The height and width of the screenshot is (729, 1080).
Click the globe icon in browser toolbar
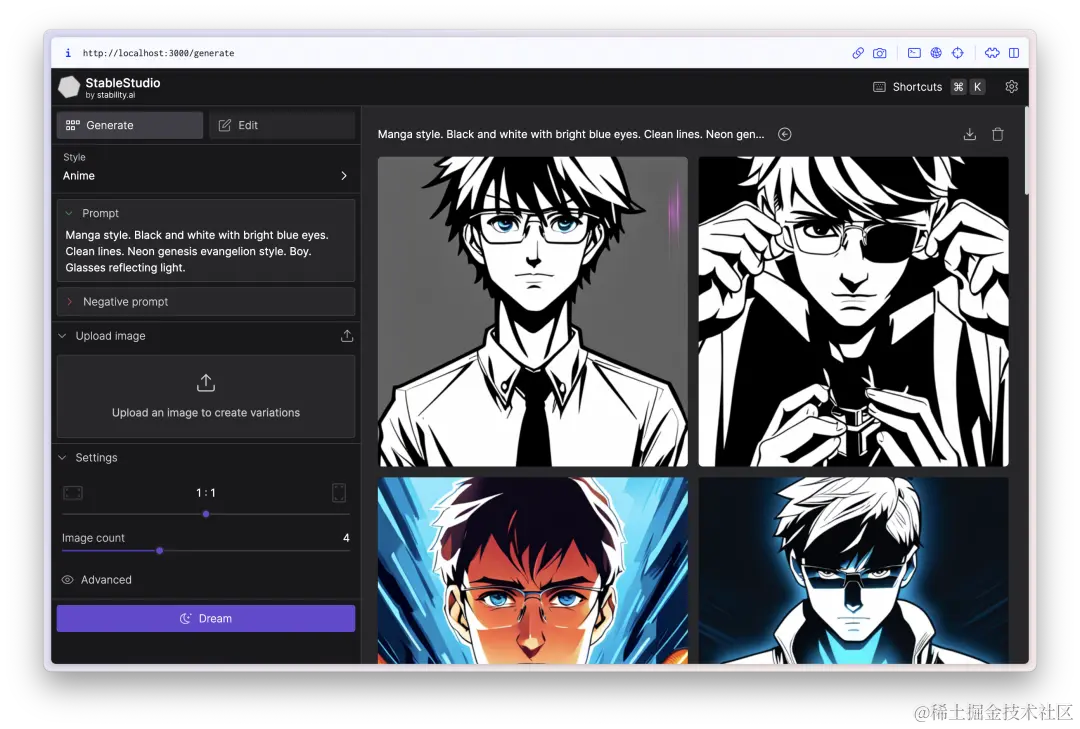click(936, 53)
